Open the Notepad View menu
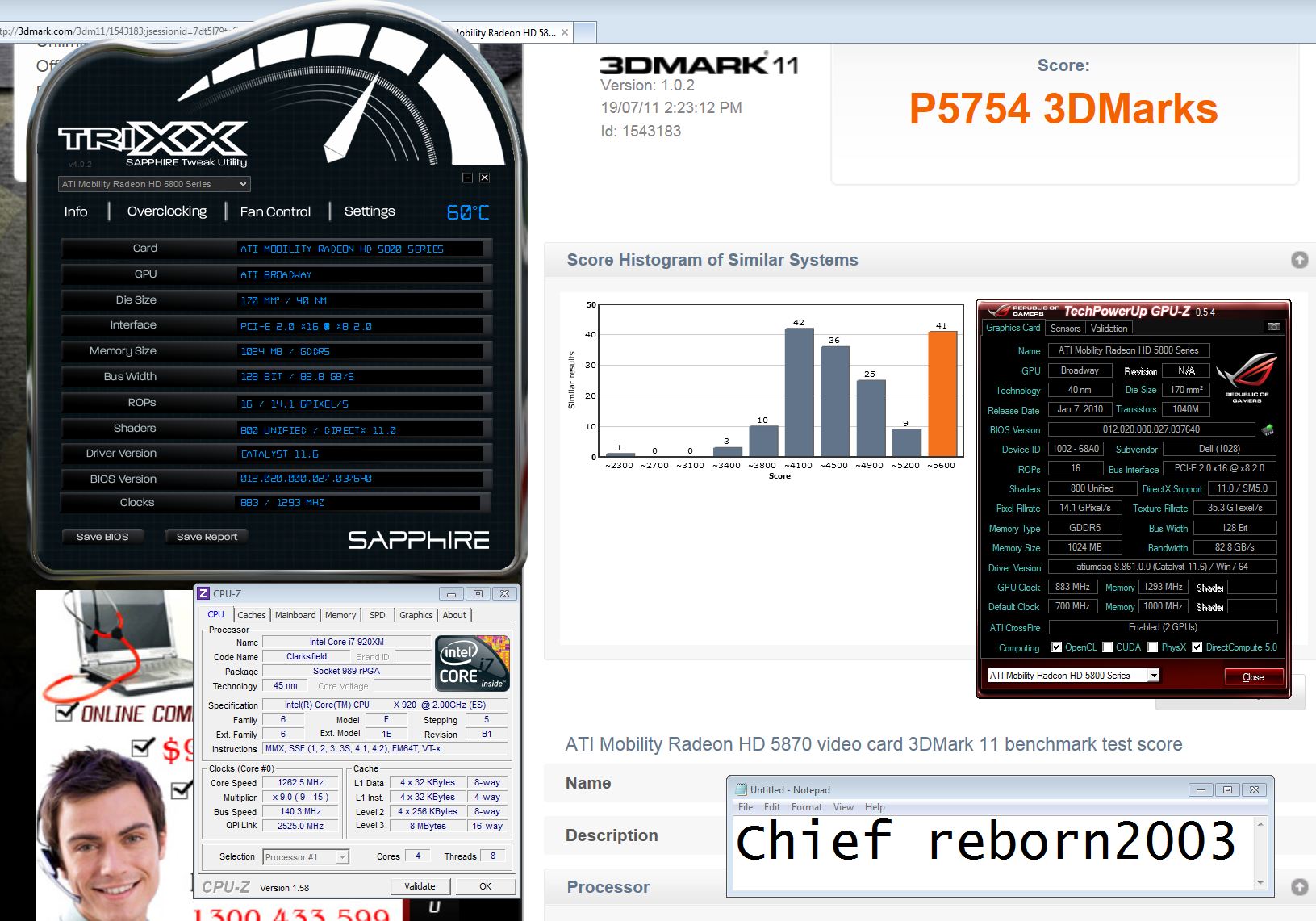The width and height of the screenshot is (1316, 921). (844, 807)
